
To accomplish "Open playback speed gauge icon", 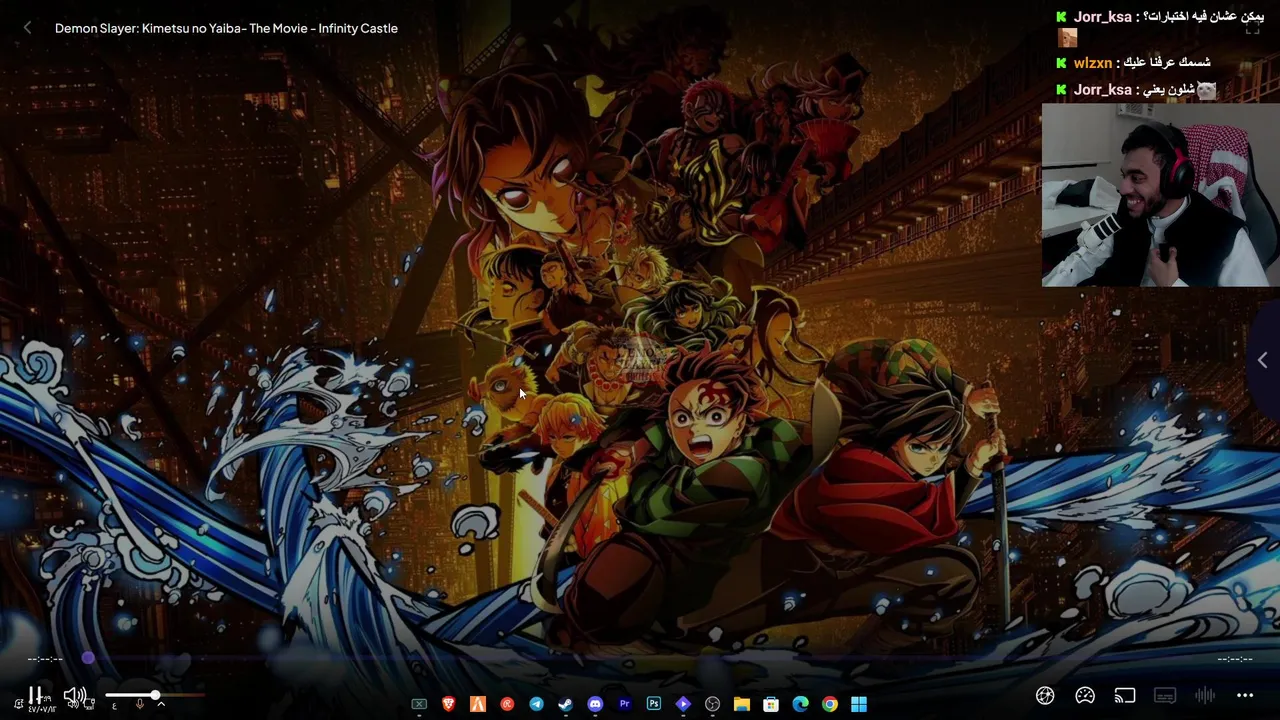I will [x=1085, y=695].
